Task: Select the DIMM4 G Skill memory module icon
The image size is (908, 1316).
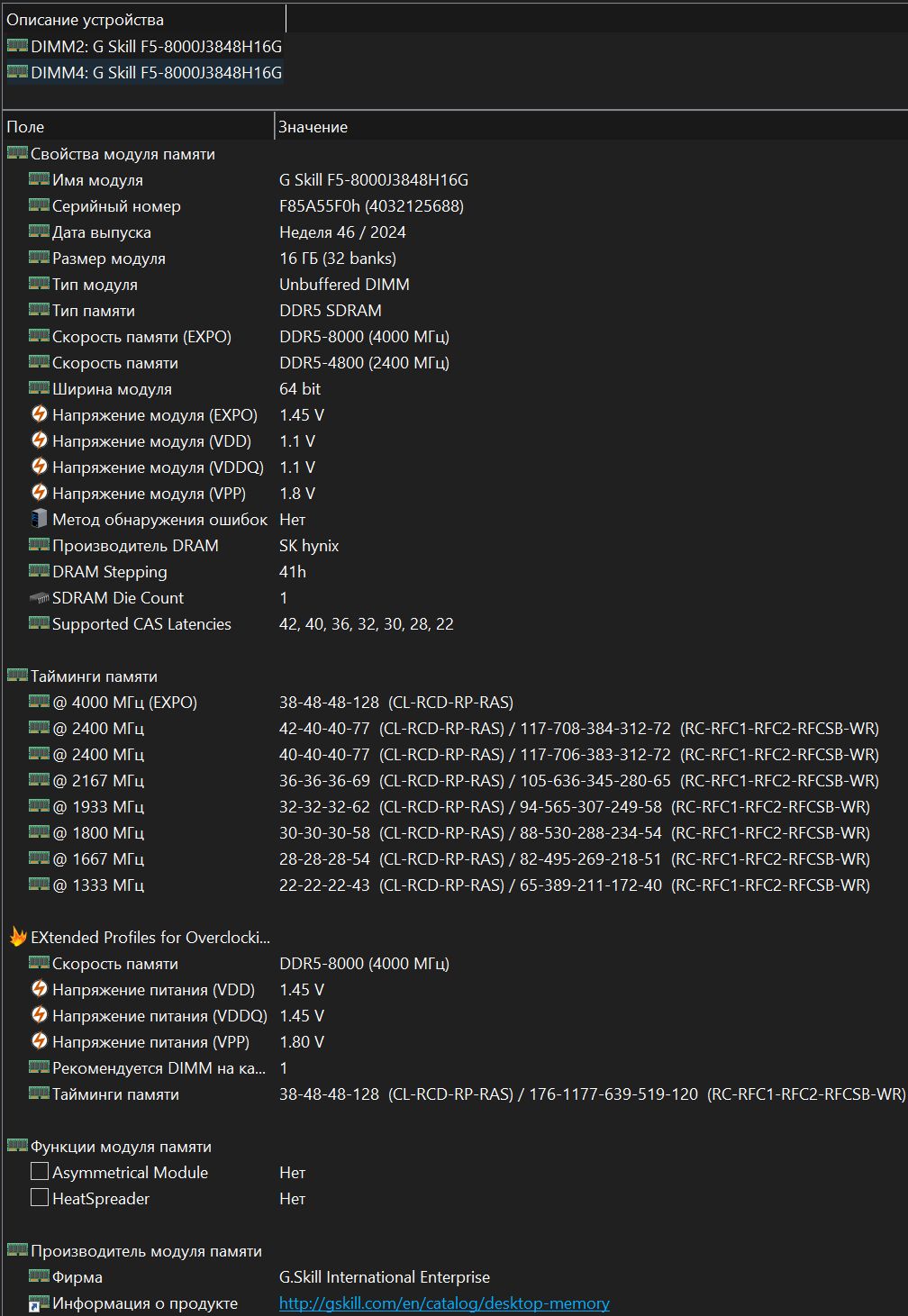Action: pyautogui.click(x=17, y=72)
